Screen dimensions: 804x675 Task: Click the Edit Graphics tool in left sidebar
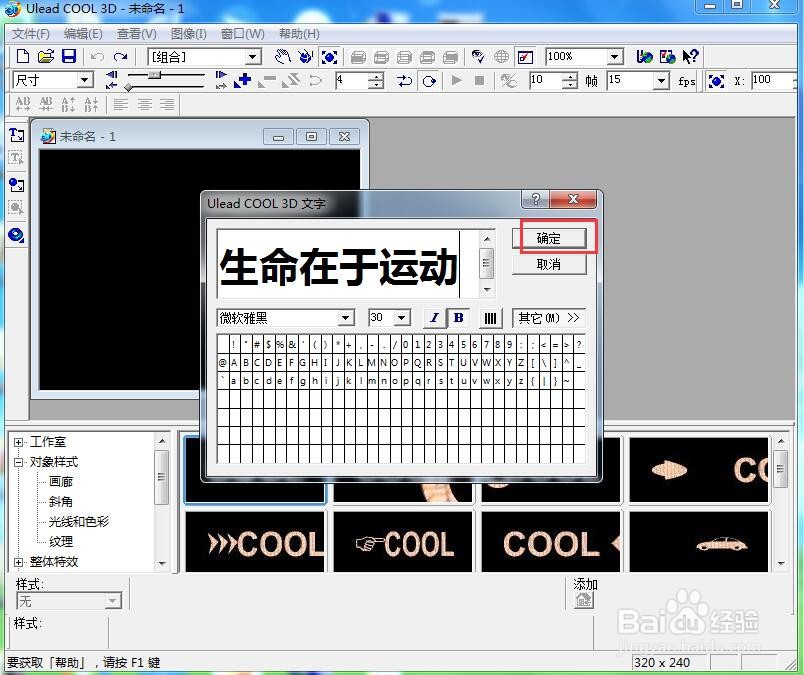[x=16, y=208]
